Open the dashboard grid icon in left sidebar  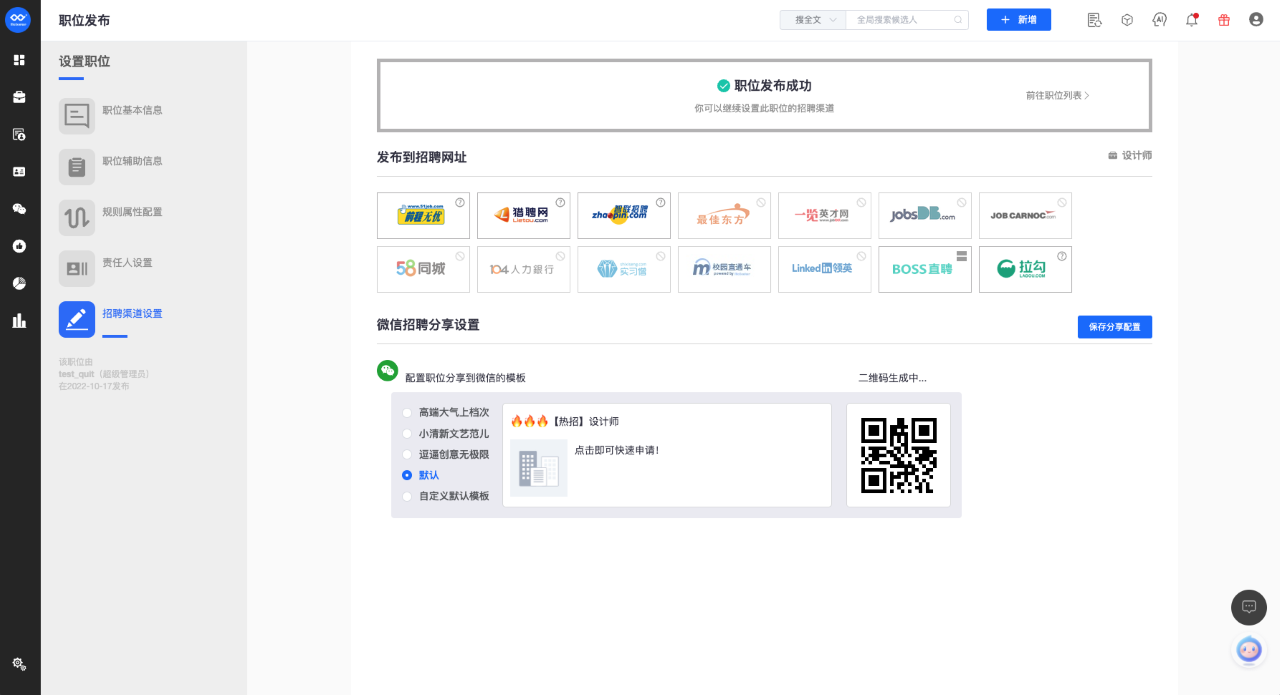19,60
